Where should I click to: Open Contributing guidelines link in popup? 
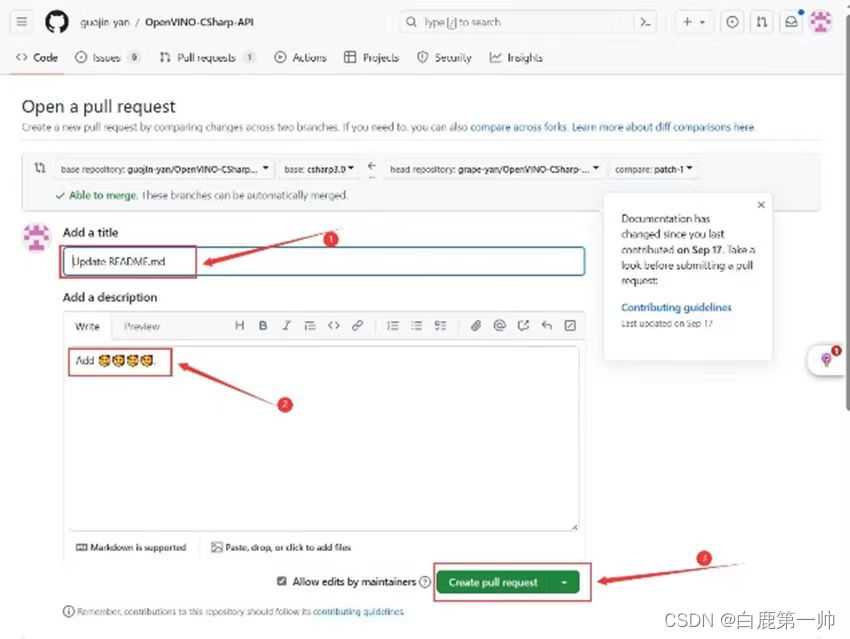coord(676,307)
